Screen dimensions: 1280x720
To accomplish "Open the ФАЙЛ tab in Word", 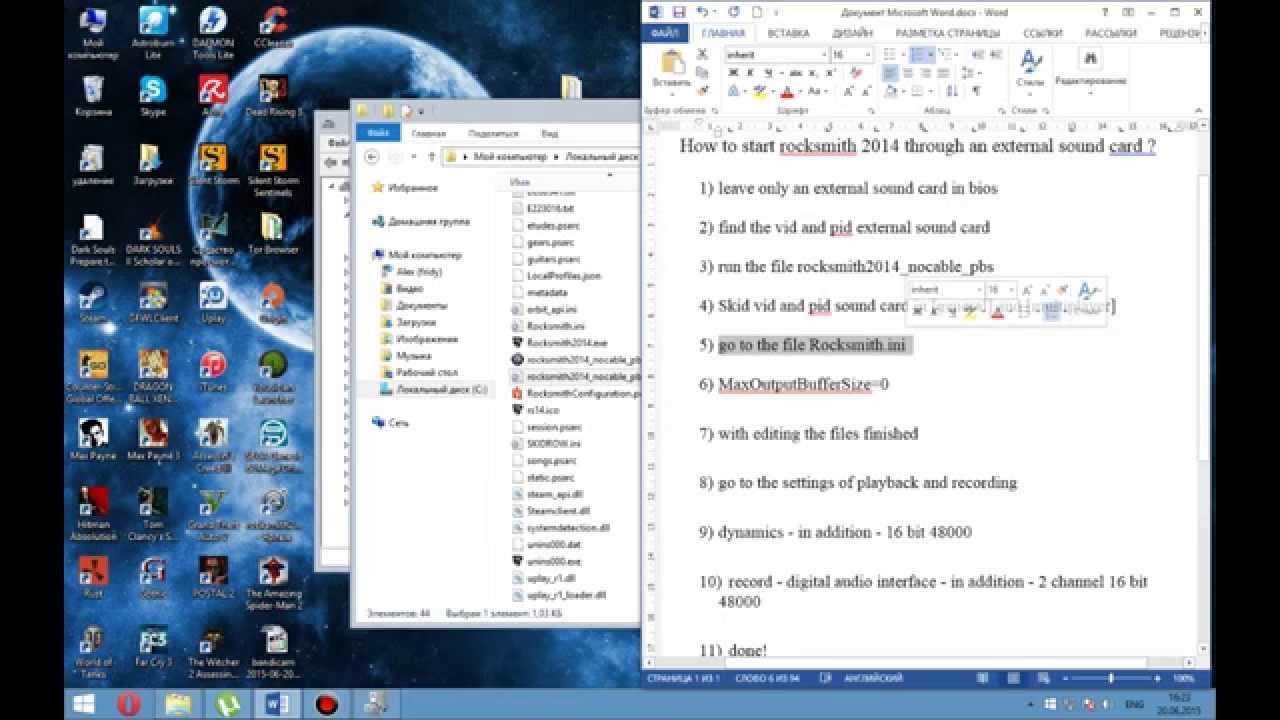I will 665,33.
